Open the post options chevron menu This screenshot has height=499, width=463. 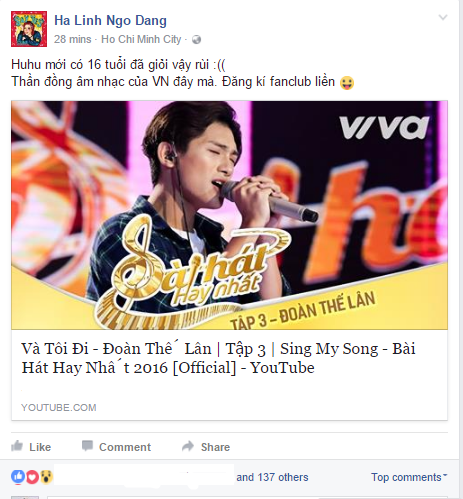tap(443, 17)
